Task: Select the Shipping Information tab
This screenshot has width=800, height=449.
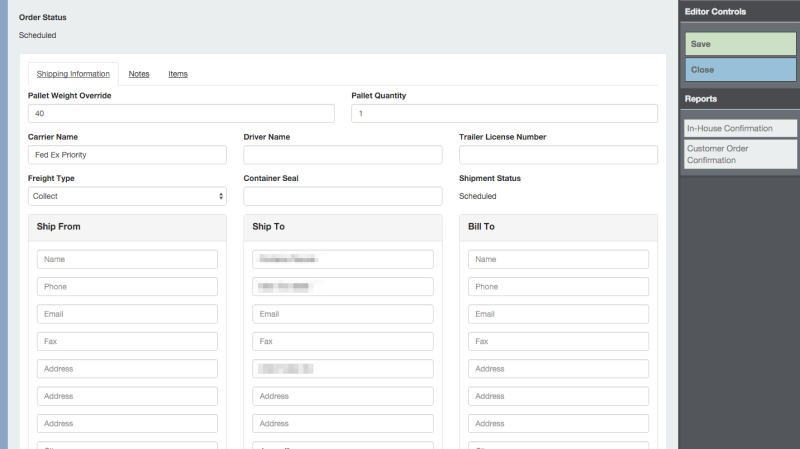Action: pyautogui.click(x=73, y=74)
